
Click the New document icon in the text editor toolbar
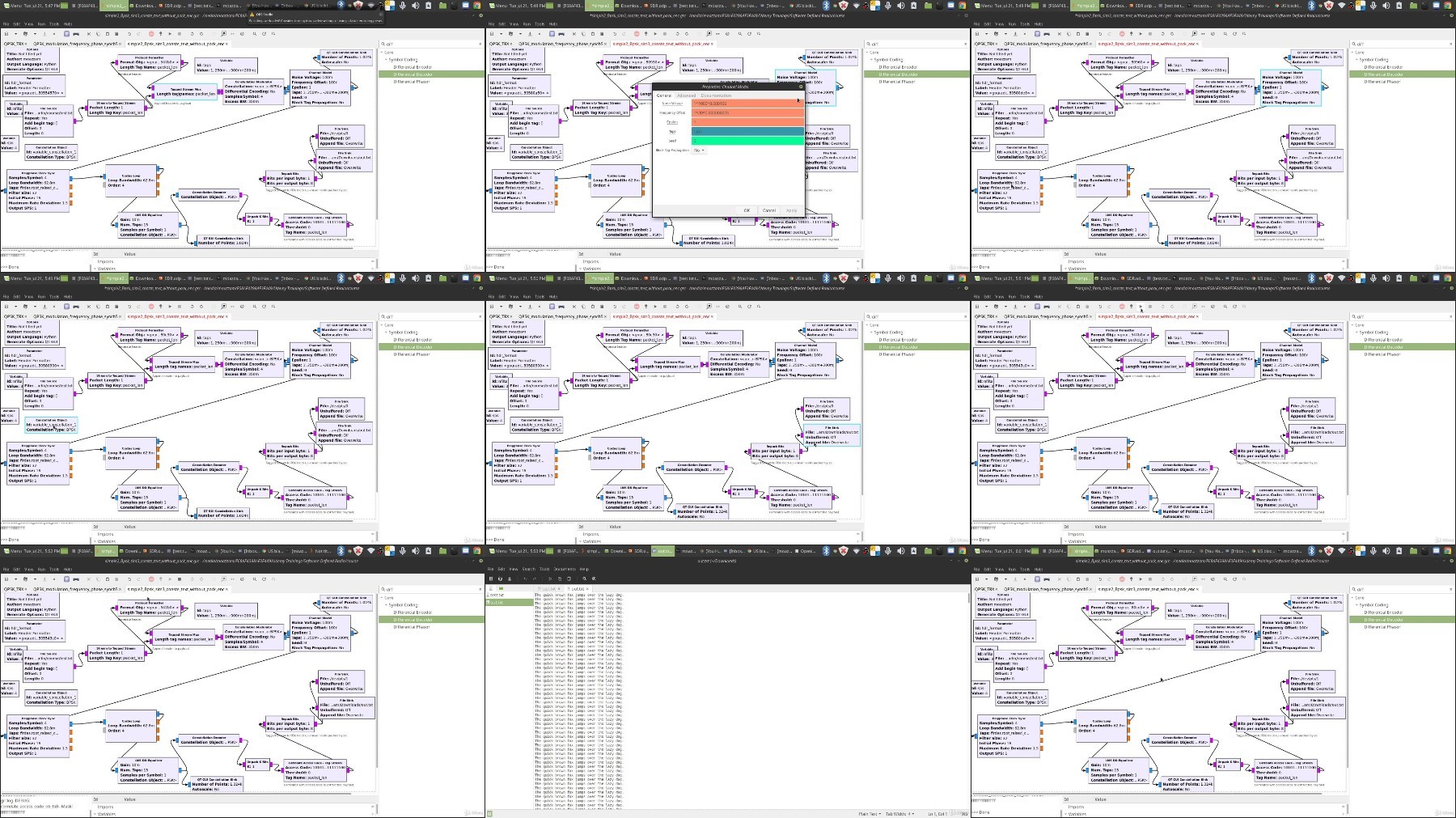pyautogui.click(x=491, y=579)
